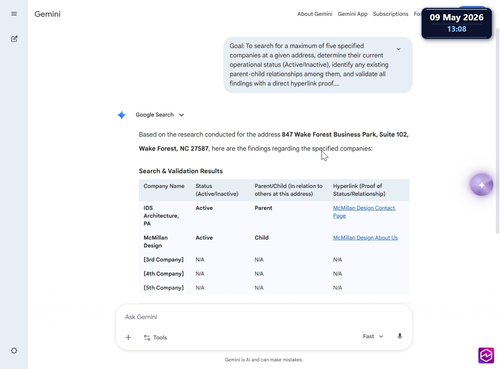Select the '[5th Company]' cell
The image size is (500, 369).
pos(163,288)
